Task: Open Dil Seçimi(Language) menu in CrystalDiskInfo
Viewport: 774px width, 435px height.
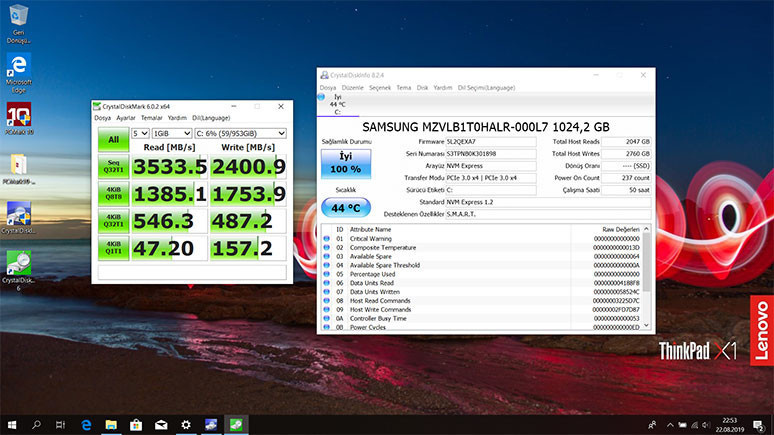Action: pos(486,87)
